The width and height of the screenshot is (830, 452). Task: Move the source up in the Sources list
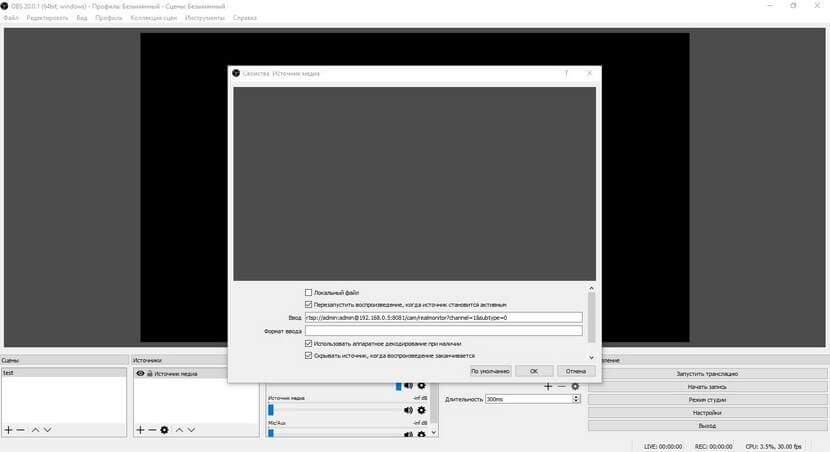pos(179,430)
